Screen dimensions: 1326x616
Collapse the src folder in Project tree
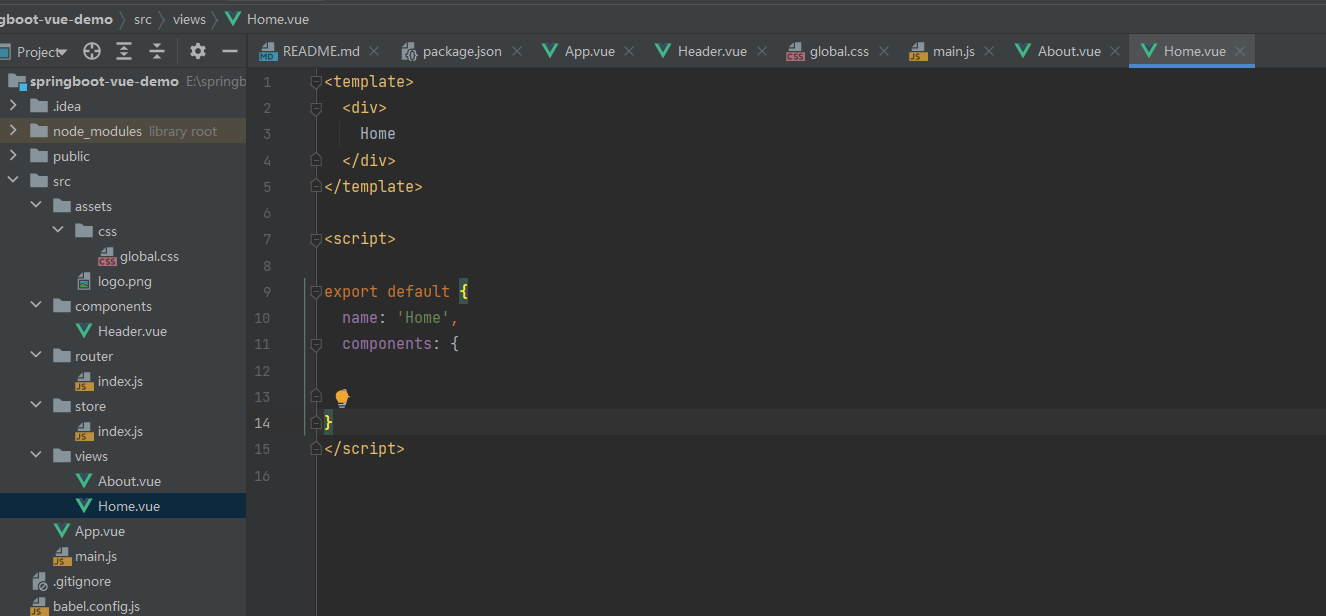[x=13, y=180]
